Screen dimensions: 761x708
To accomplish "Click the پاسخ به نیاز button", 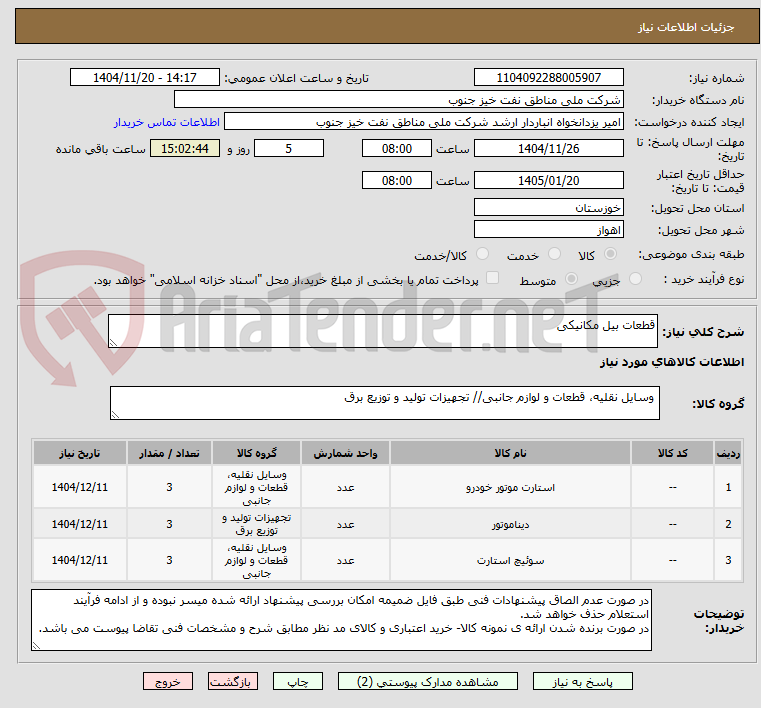I will coord(582,681).
